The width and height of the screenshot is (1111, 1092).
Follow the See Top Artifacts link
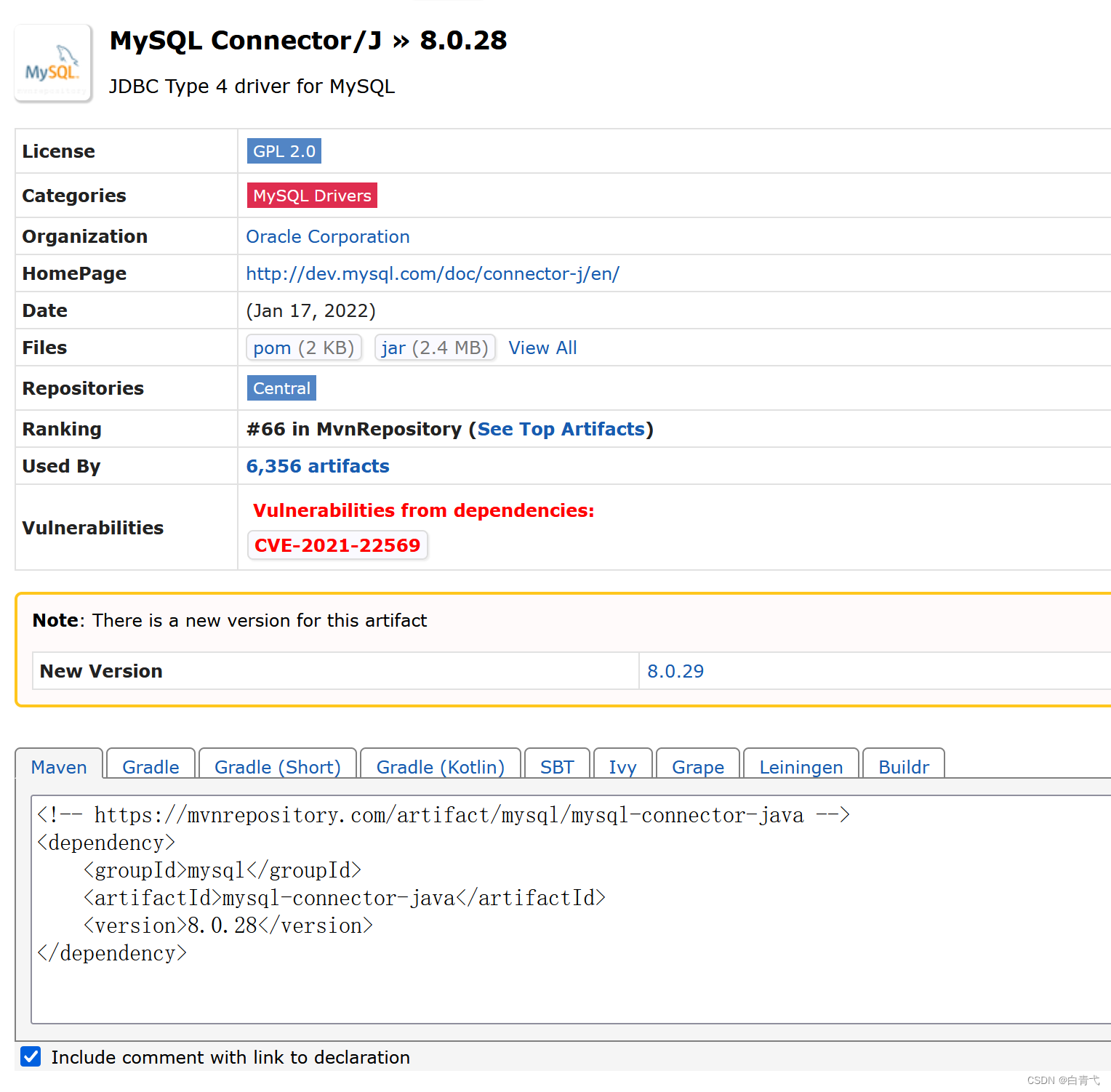coord(561,430)
